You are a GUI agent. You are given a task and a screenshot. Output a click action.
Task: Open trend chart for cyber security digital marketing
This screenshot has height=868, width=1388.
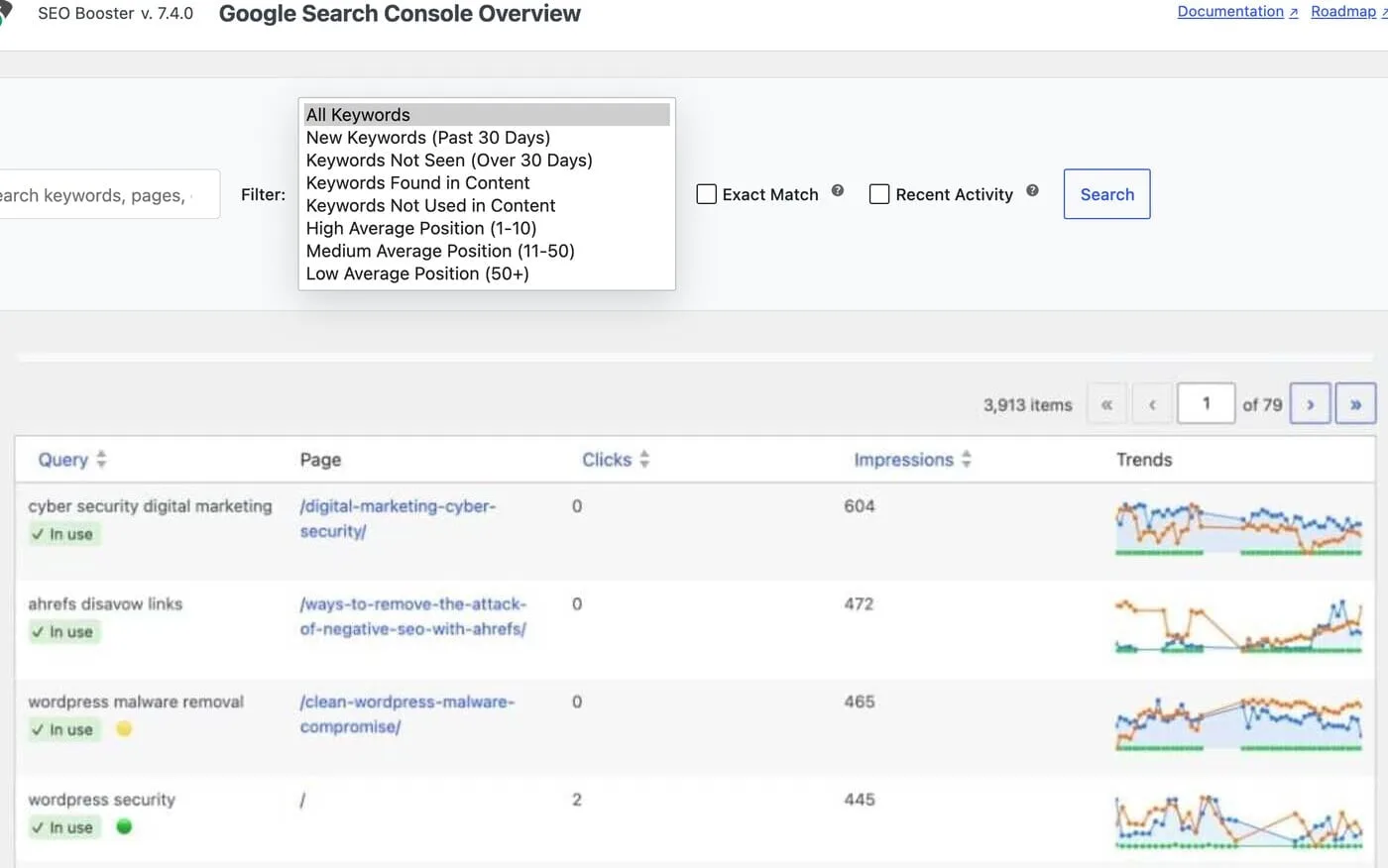coord(1238,528)
